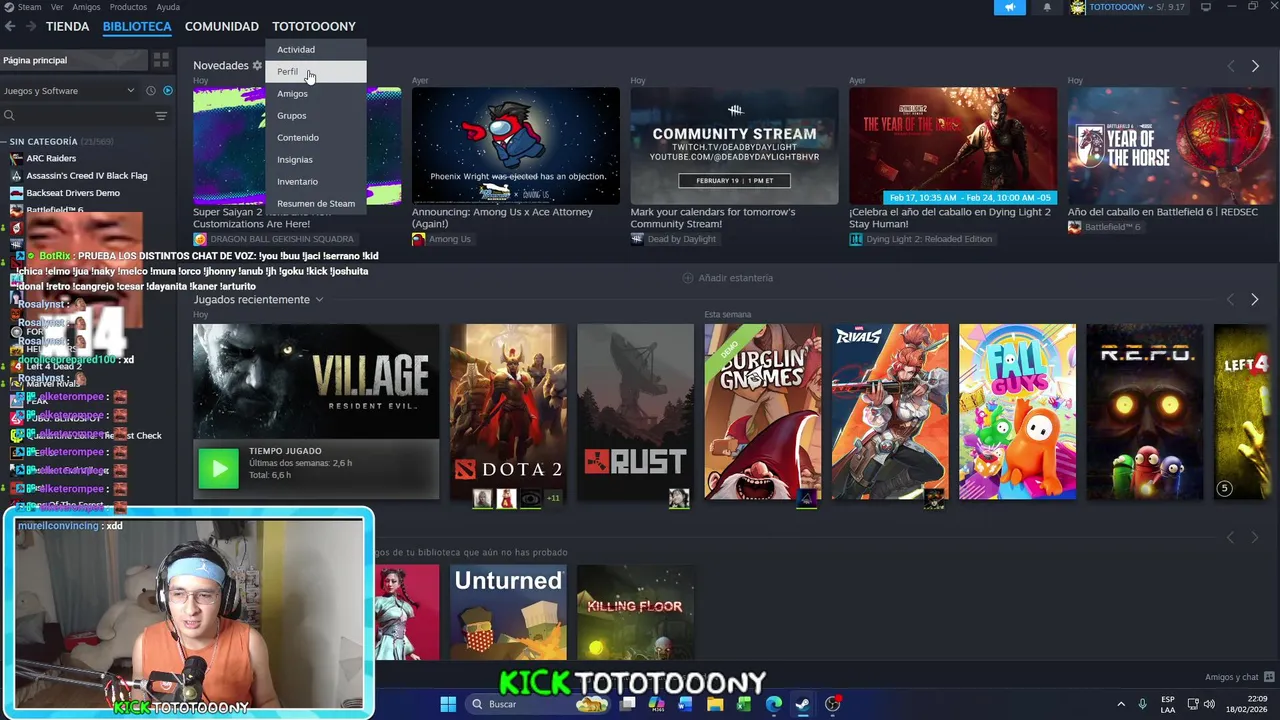Viewport: 1280px width, 720px height.
Task: Open the Amigos menu in menu bar
Action: tap(86, 7)
